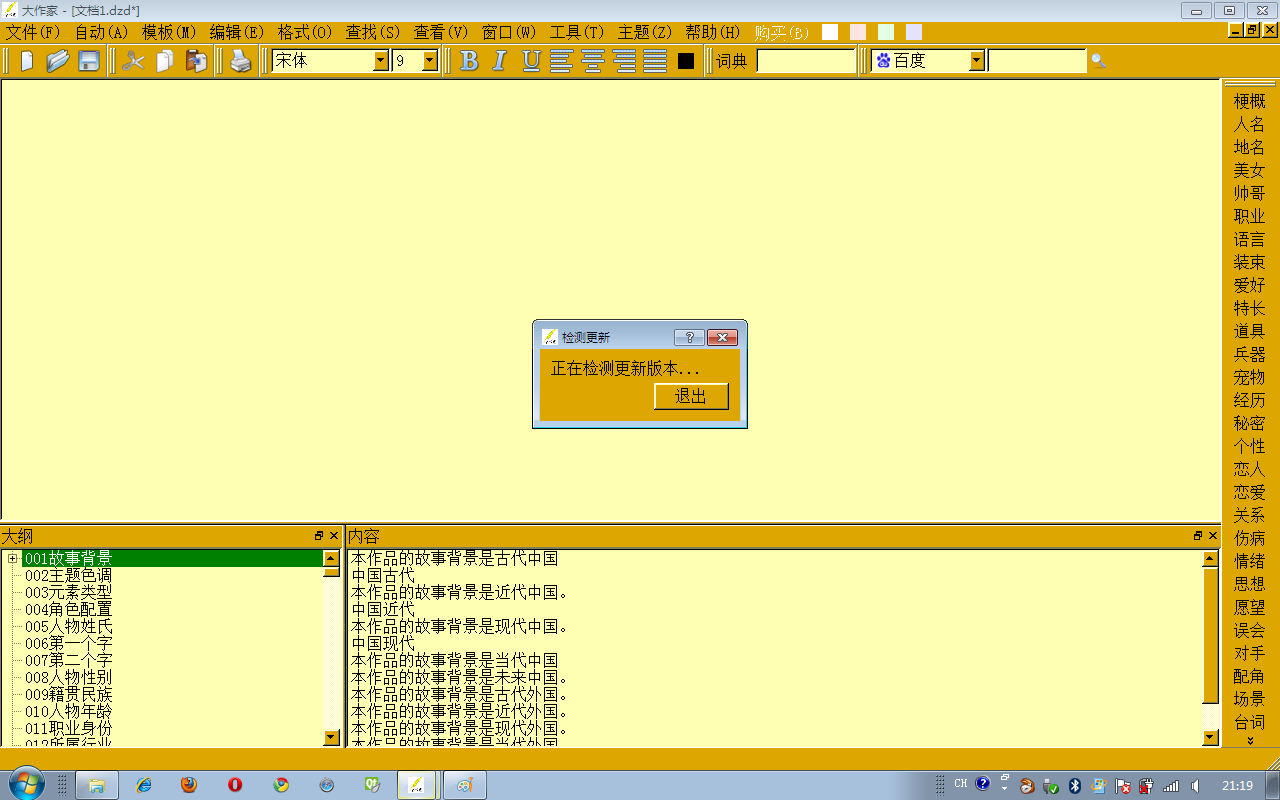Click the Open file folder icon
Viewport: 1280px width, 800px height.
(57, 61)
